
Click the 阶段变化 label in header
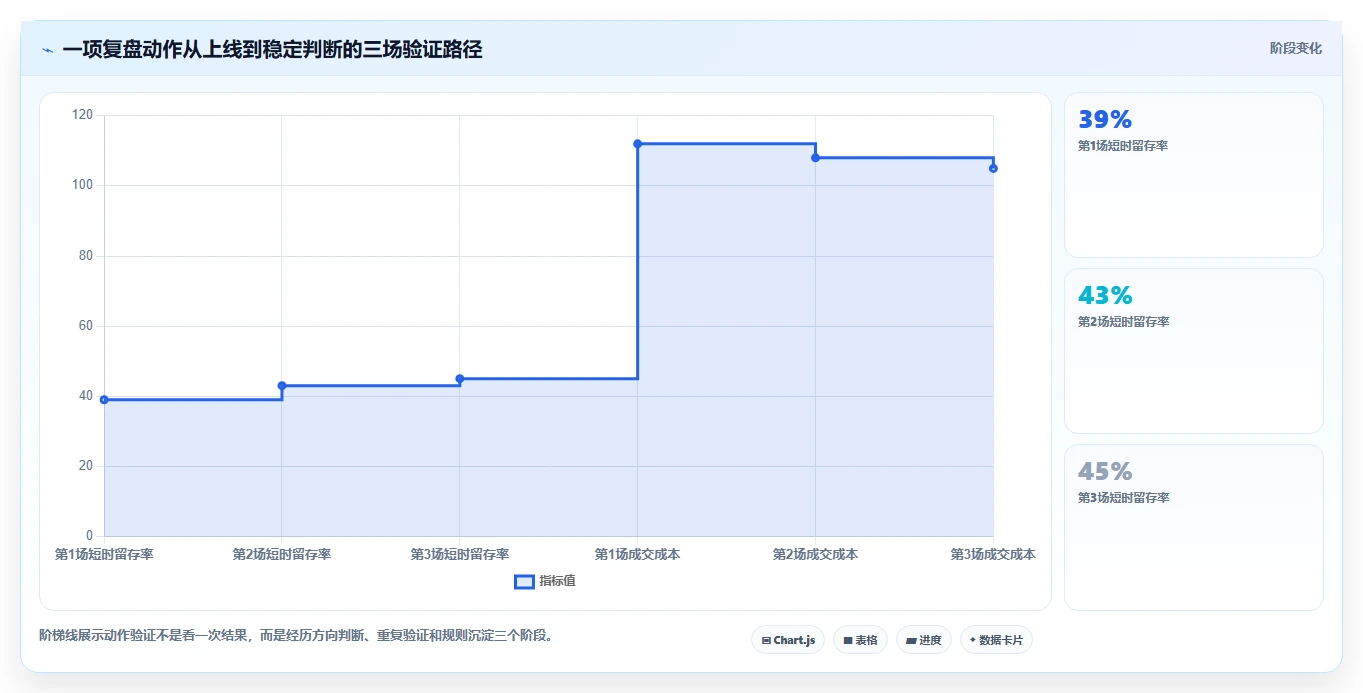(1295, 48)
